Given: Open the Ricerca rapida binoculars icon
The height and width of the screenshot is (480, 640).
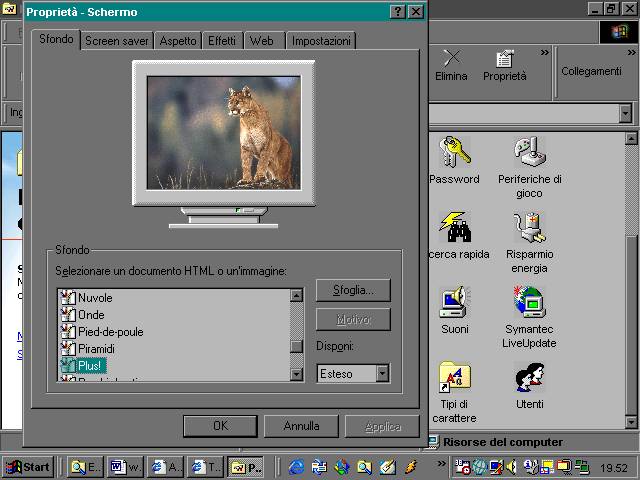Looking at the screenshot, I should click(x=455, y=227).
